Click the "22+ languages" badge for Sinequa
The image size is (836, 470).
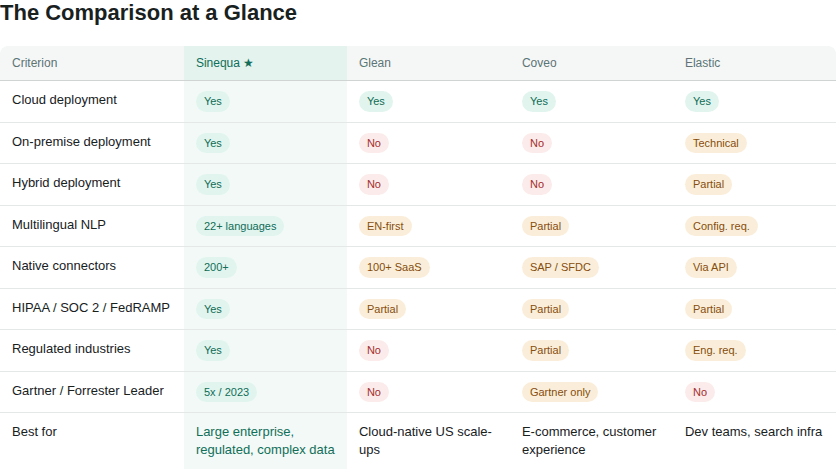point(240,226)
